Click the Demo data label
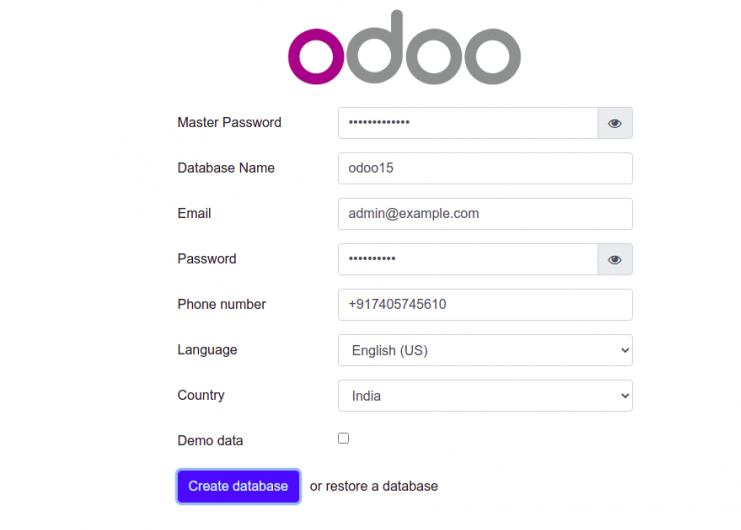This screenshot has width=741, height=530. (x=210, y=441)
